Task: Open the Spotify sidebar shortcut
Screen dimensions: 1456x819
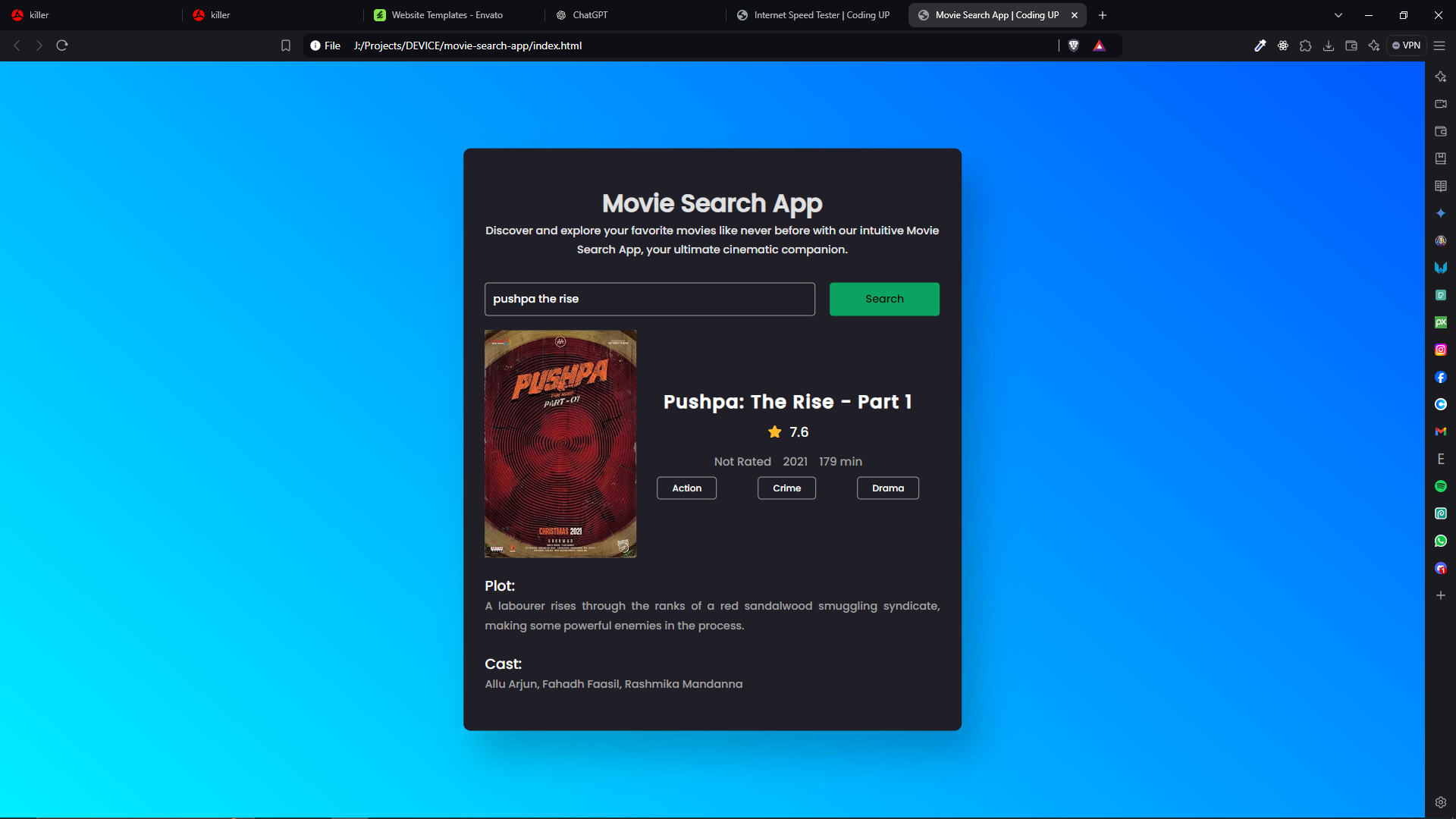Action: pyautogui.click(x=1441, y=486)
